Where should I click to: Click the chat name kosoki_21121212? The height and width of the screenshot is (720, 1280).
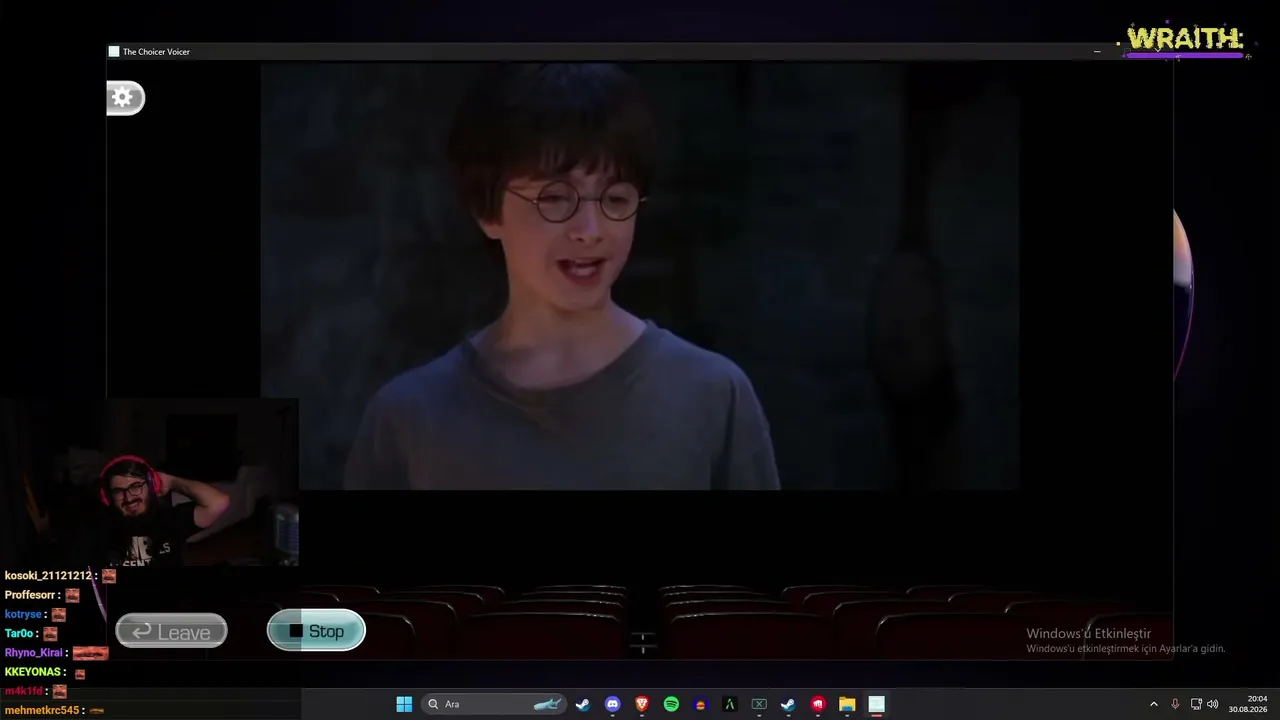pyautogui.click(x=48, y=576)
